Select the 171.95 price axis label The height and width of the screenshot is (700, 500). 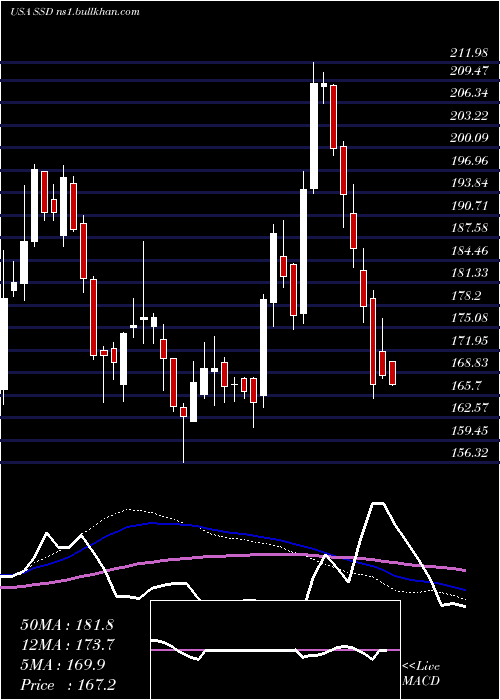tap(469, 340)
